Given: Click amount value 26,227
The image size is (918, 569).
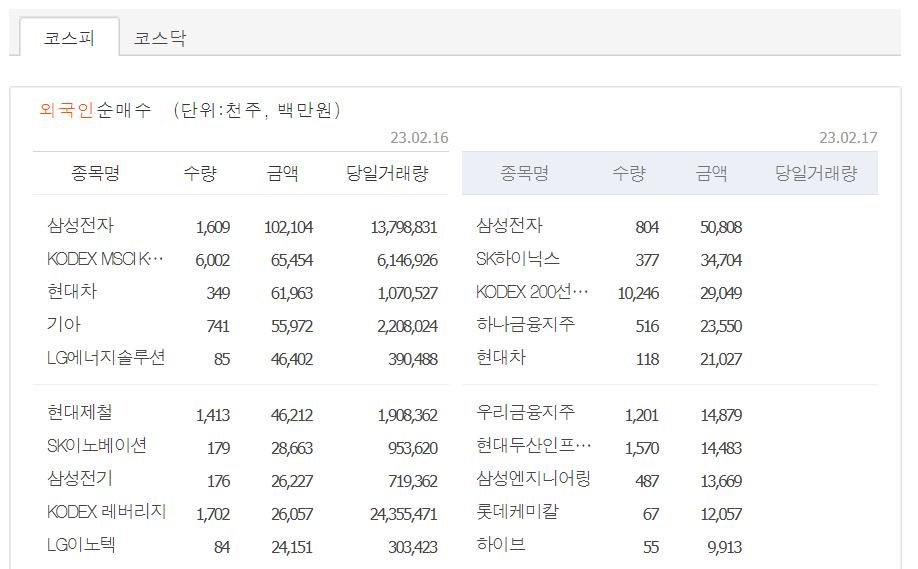Looking at the screenshot, I should [x=292, y=481].
